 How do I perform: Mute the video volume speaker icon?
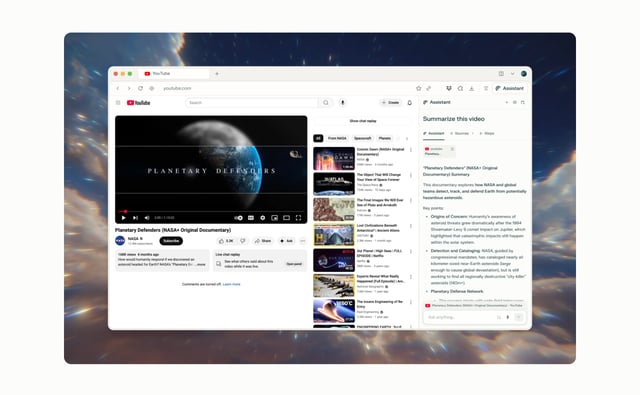[x=147, y=218]
